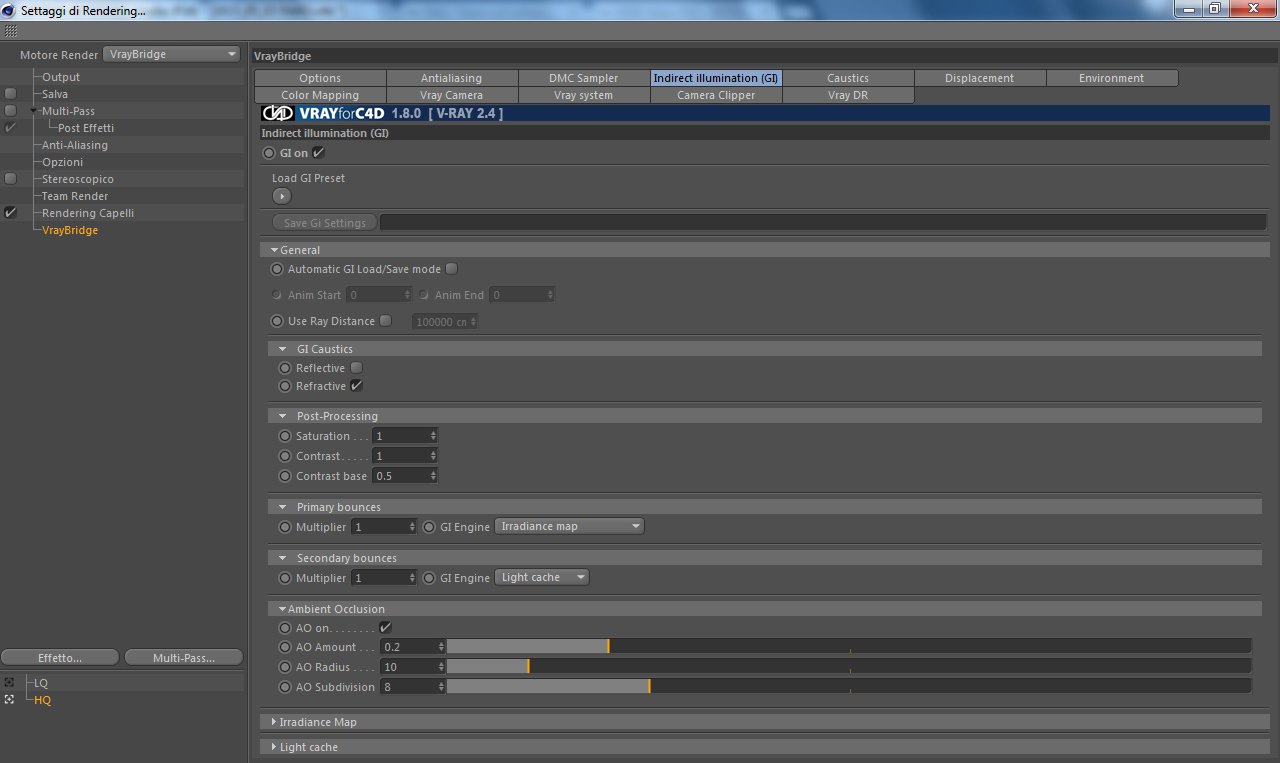Viewport: 1280px width, 763px height.
Task: Open the Environment tab
Action: point(1112,78)
